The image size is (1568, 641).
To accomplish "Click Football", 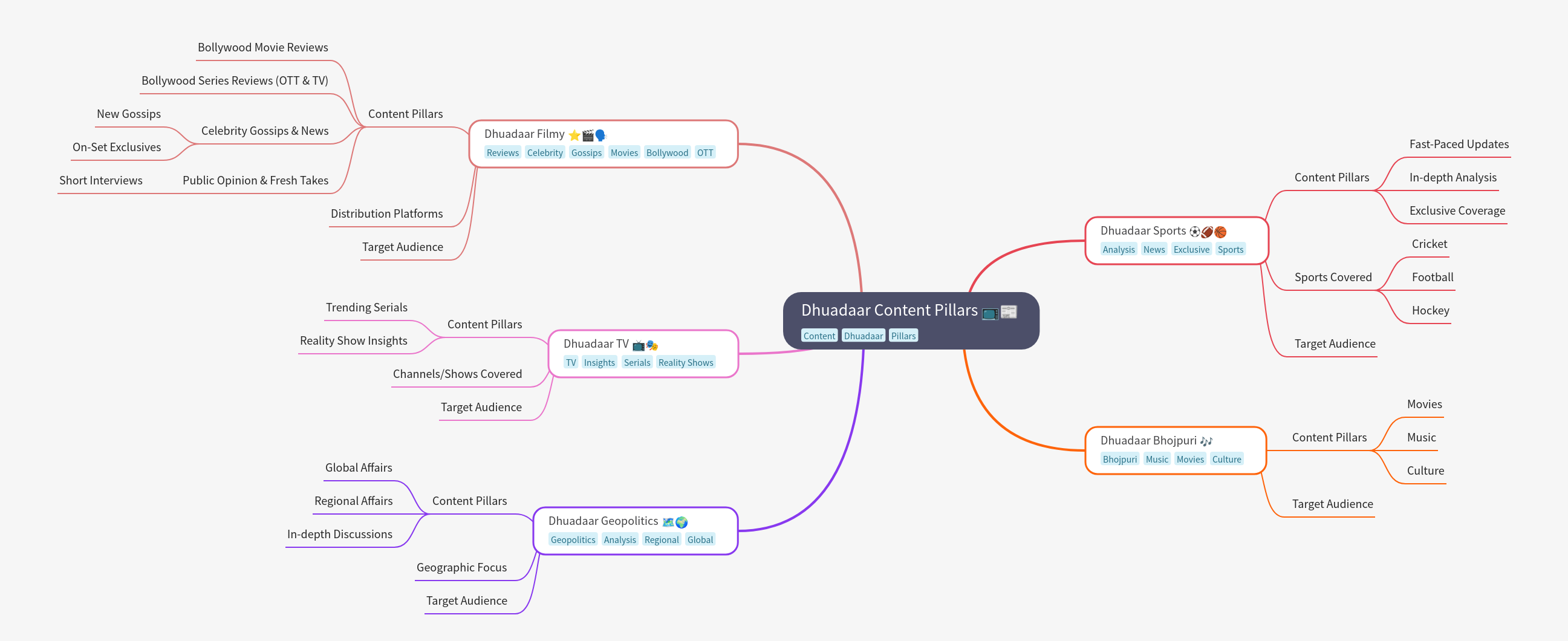I will [x=1432, y=277].
